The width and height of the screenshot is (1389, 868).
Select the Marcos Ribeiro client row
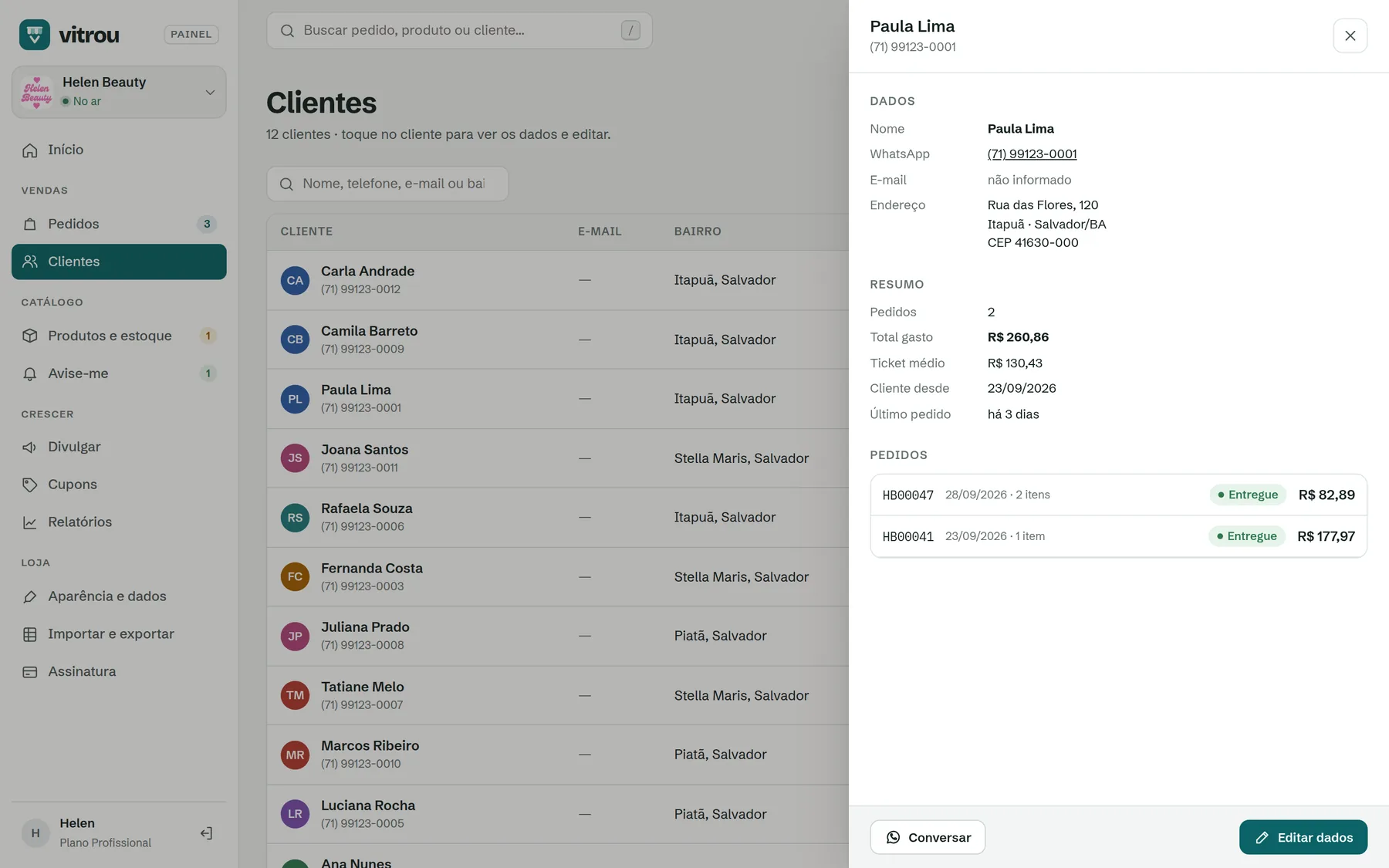point(557,755)
